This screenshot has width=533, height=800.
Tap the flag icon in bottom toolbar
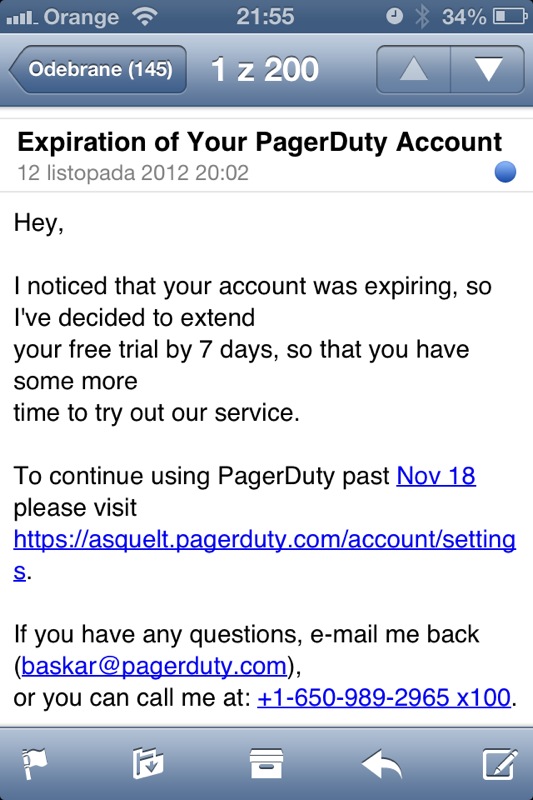[x=35, y=763]
